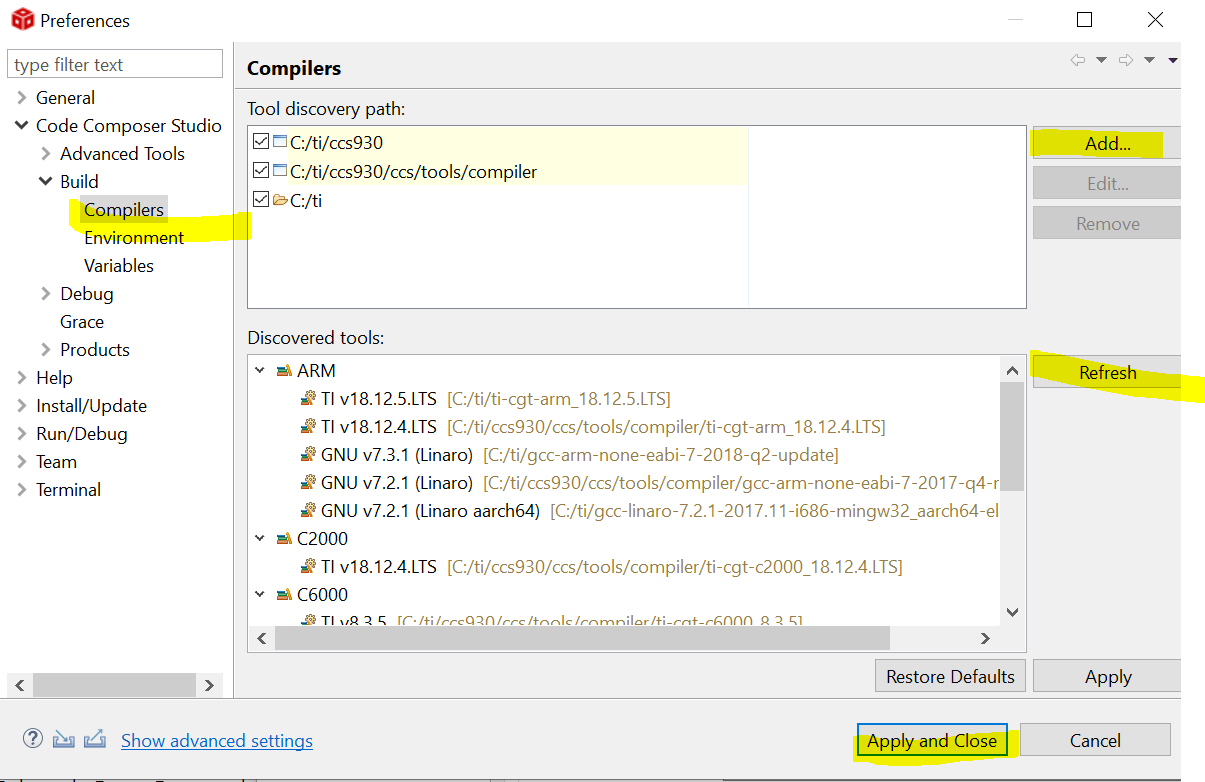Click the tree pane horizontal scroll left arrow

[x=18, y=686]
